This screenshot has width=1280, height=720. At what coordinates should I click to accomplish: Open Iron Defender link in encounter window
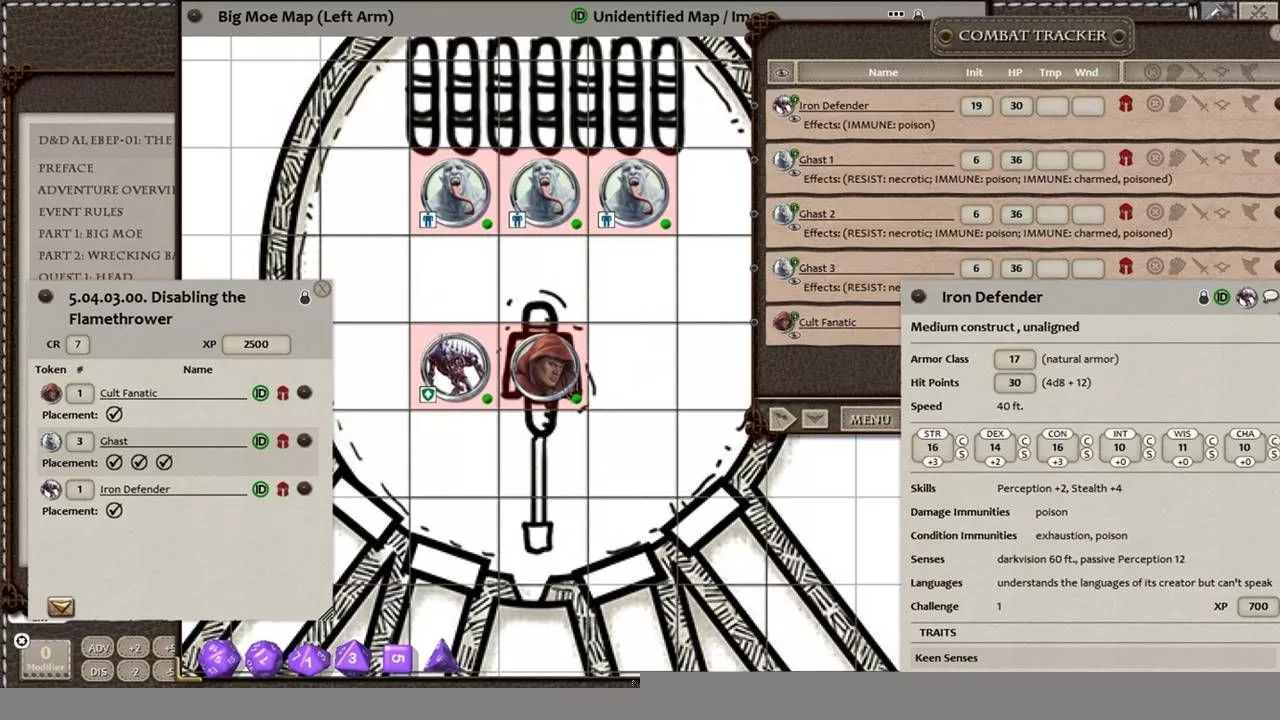pos(304,489)
